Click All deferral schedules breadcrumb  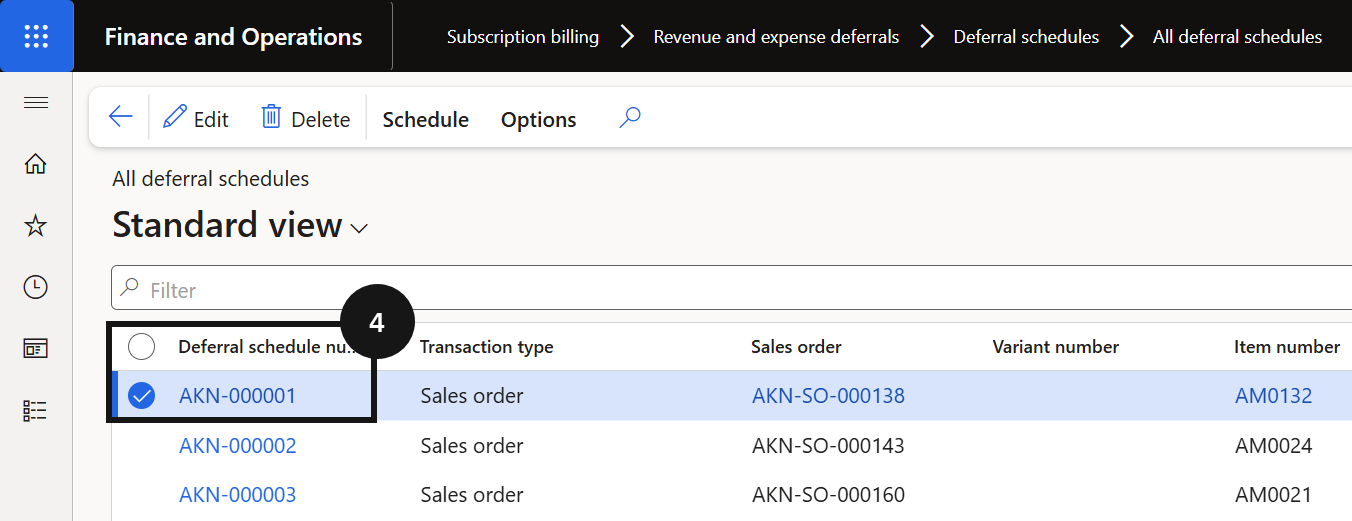click(1237, 37)
